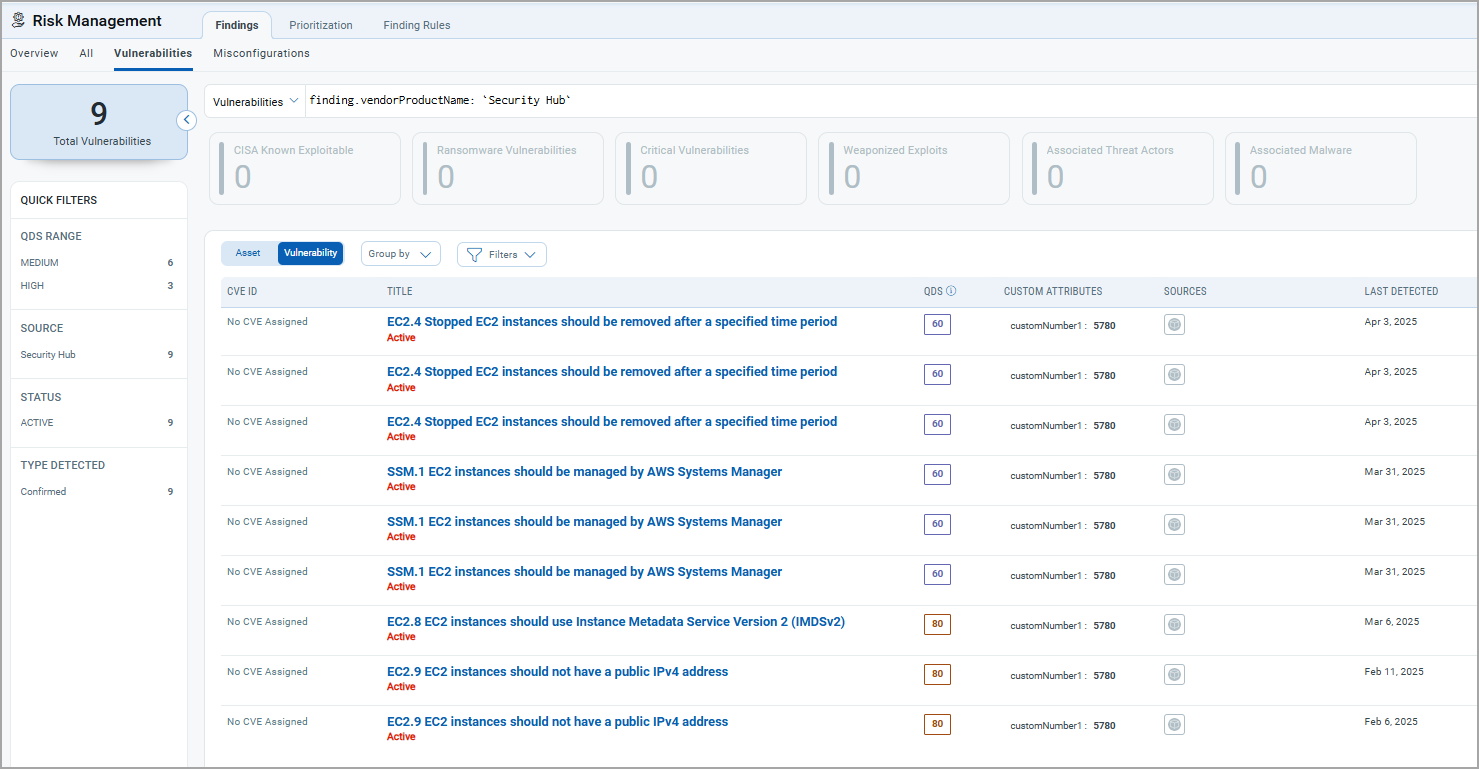
Task: Click source icon for EC2.8 IMDSv2 row
Action: tap(1174, 625)
